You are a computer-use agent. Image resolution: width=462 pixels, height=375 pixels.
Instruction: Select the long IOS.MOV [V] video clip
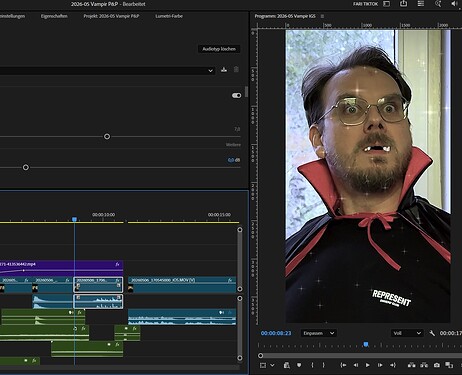(x=182, y=285)
